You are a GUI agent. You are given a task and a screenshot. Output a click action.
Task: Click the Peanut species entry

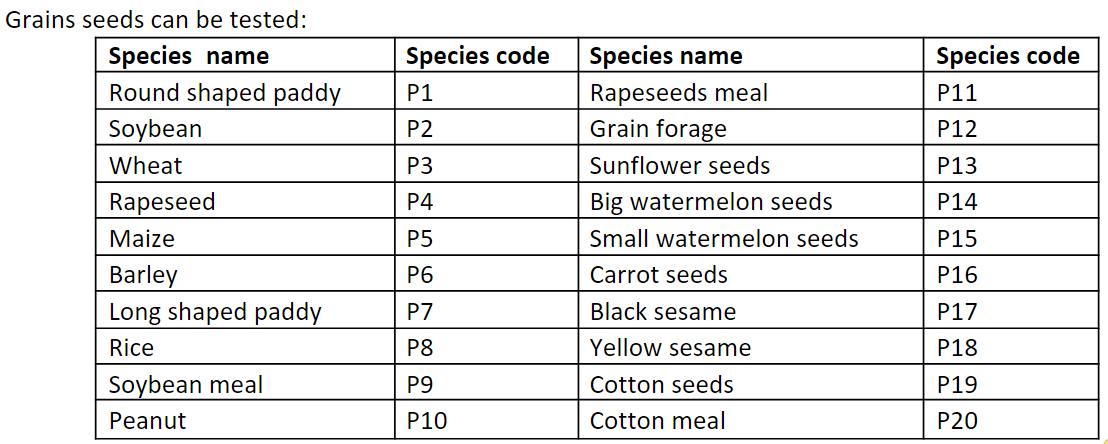tap(246, 421)
